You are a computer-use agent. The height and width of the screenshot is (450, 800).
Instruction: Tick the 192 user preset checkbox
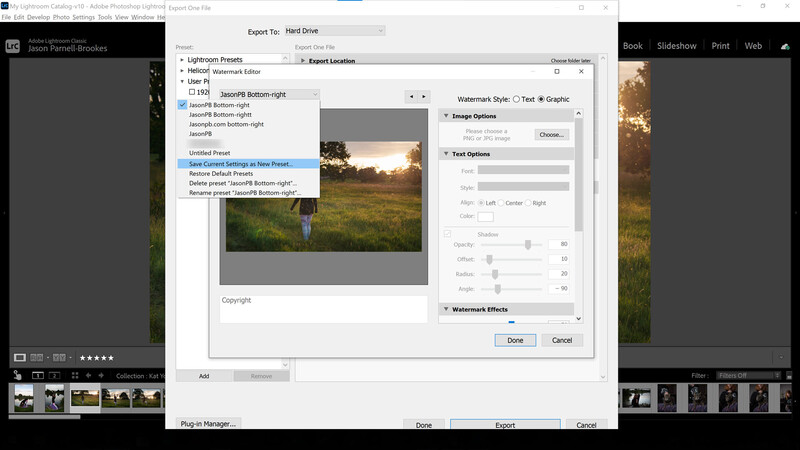(x=192, y=92)
